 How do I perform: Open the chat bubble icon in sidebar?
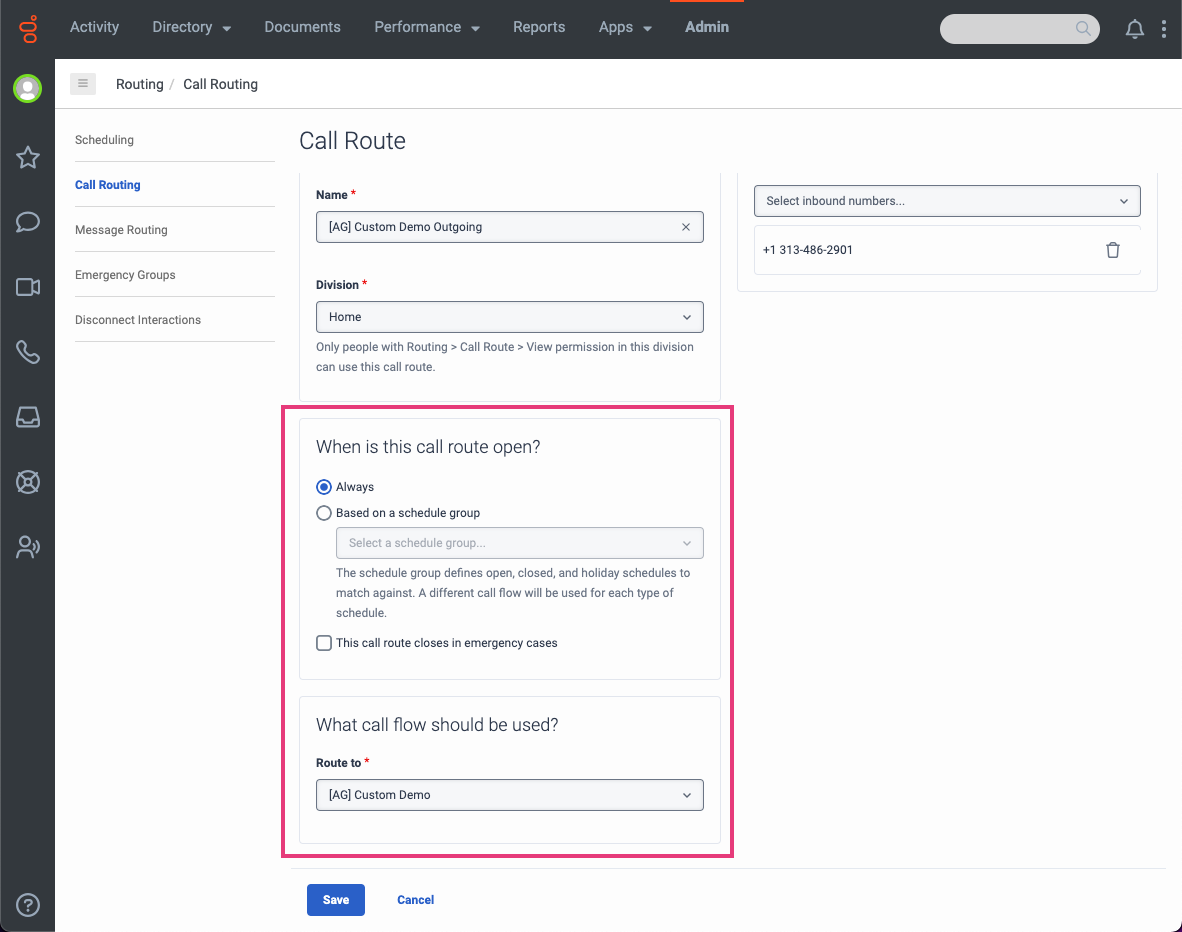(x=28, y=222)
